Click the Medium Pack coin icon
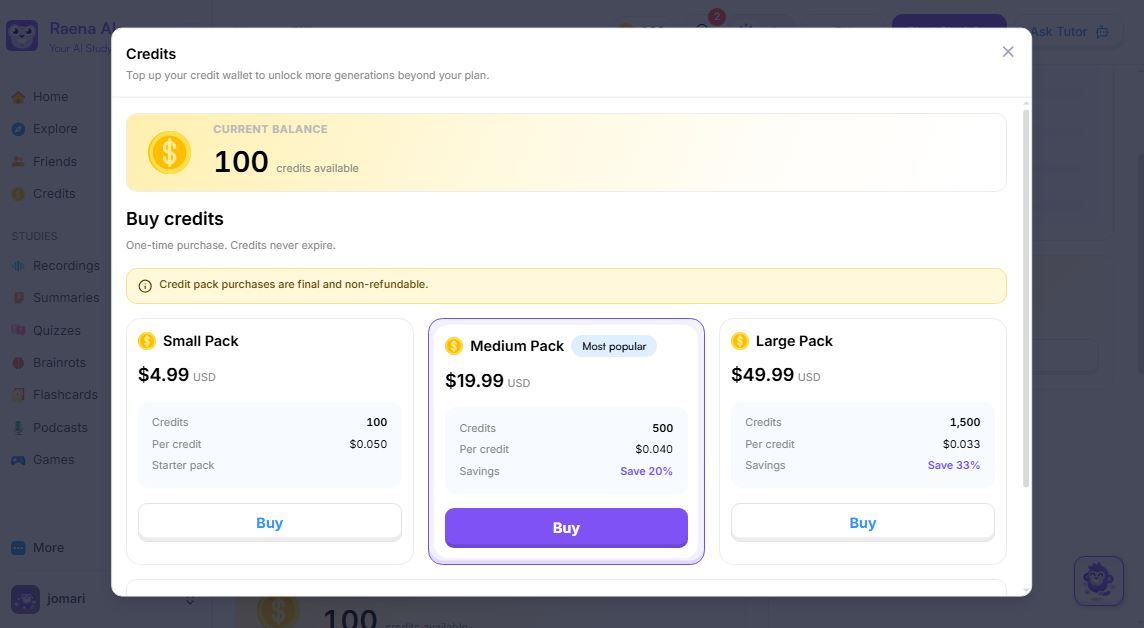Image resolution: width=1144 pixels, height=628 pixels. pyautogui.click(x=454, y=346)
